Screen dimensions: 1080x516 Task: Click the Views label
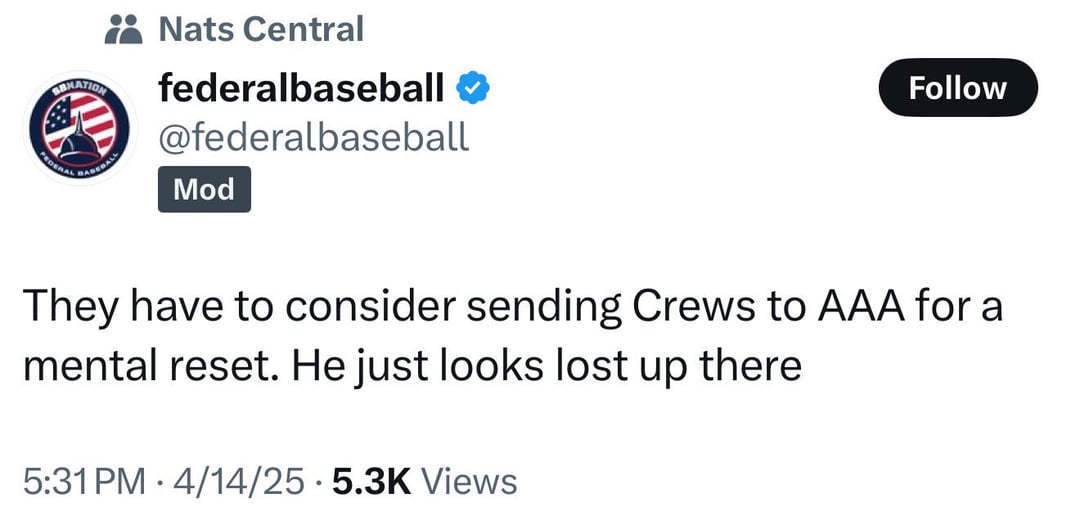click(x=469, y=481)
